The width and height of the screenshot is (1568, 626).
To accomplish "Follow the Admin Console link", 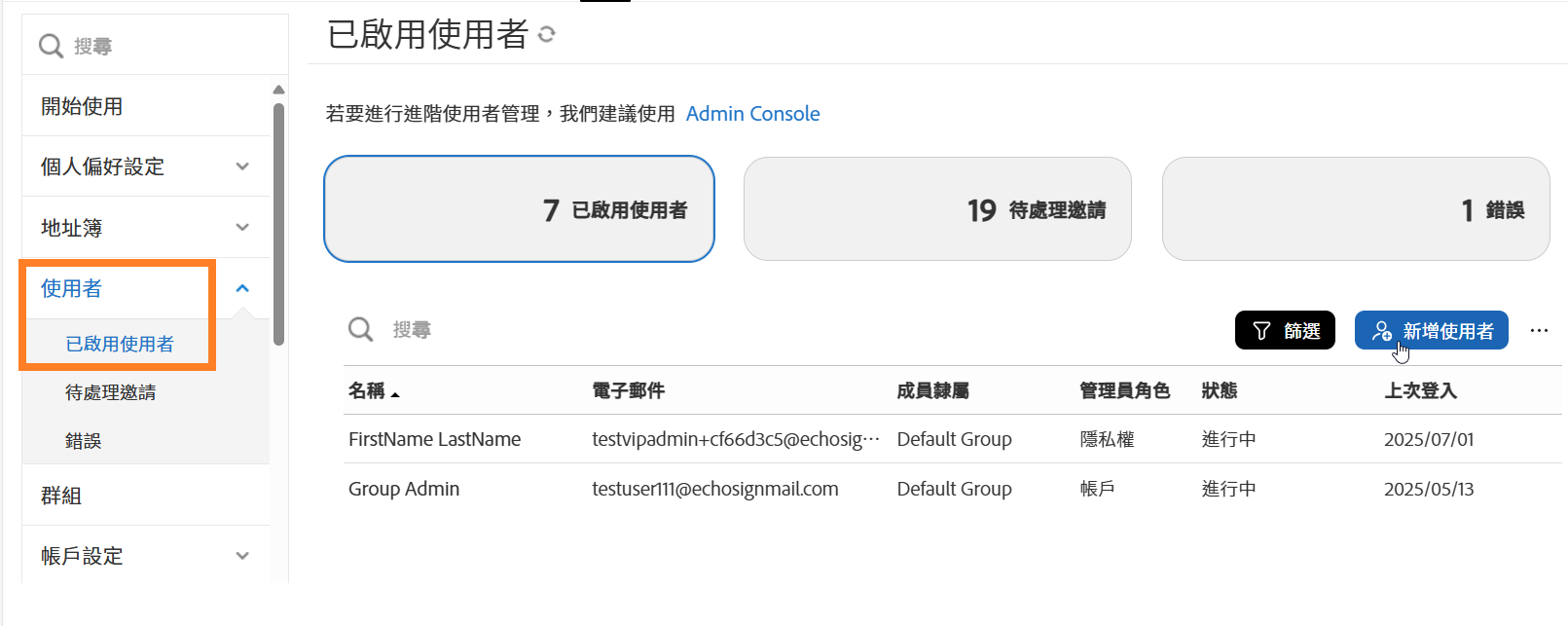I will (x=752, y=114).
